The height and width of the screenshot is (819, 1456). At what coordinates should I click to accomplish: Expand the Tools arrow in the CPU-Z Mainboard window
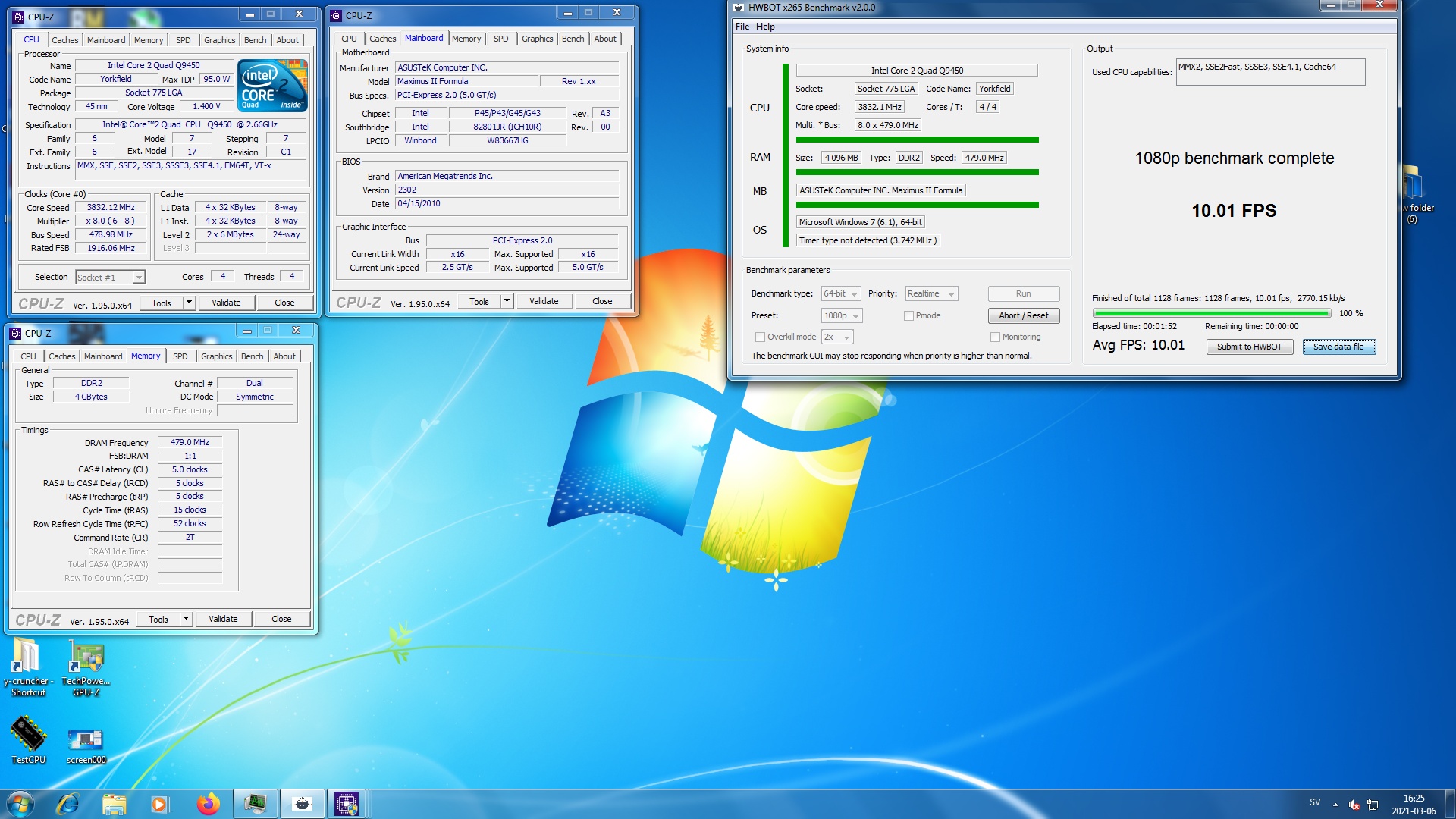506,301
